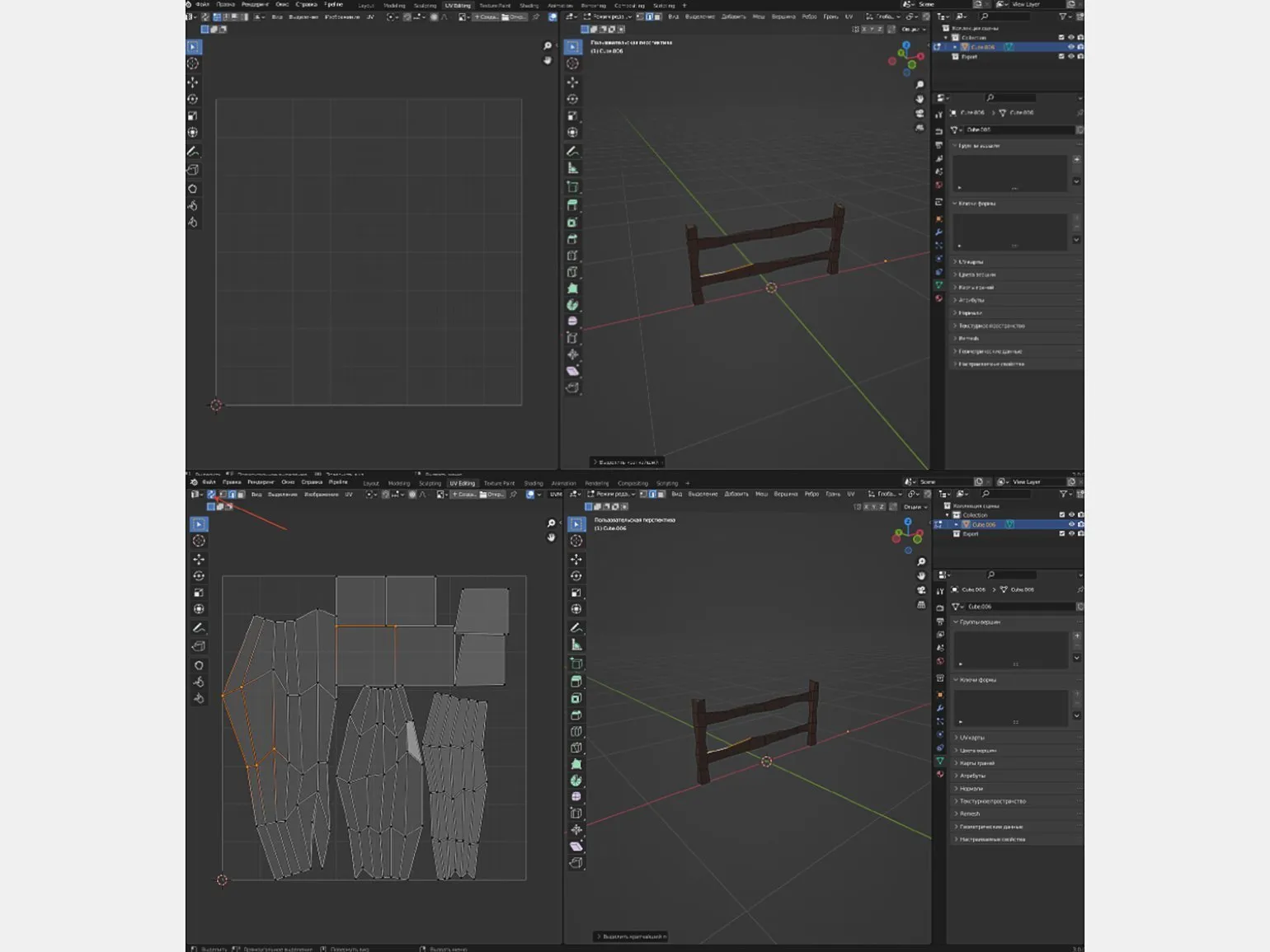
Task: Uncheck Export collection checkbox in lower outliner
Action: (1062, 534)
